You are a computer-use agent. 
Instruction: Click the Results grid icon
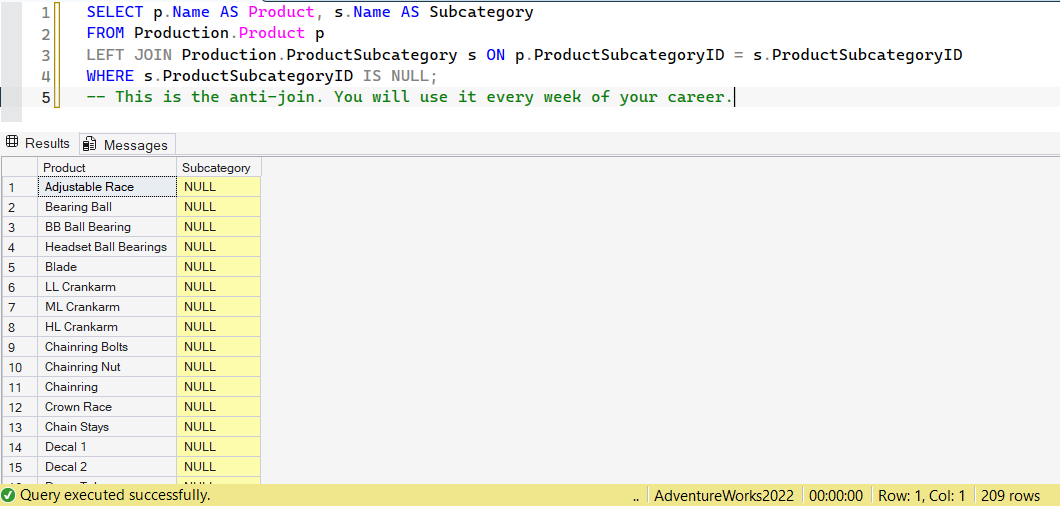[x=11, y=143]
